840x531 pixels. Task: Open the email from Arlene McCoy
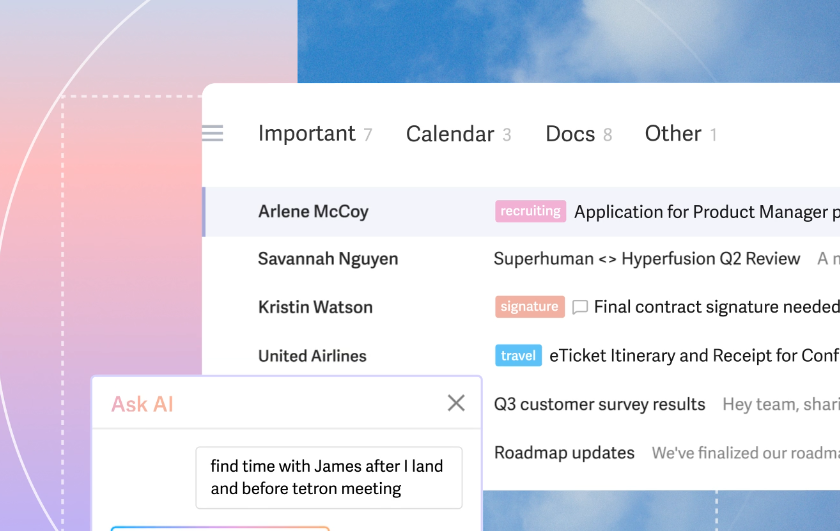521,212
